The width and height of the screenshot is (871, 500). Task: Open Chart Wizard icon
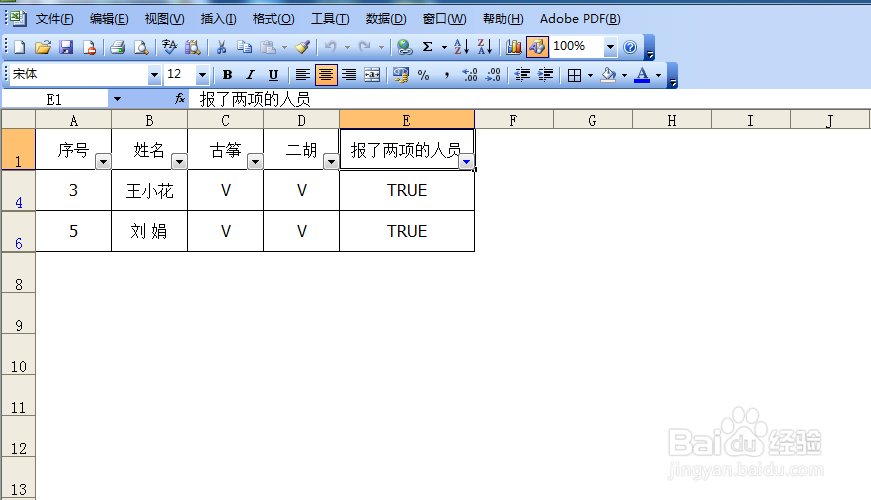513,47
